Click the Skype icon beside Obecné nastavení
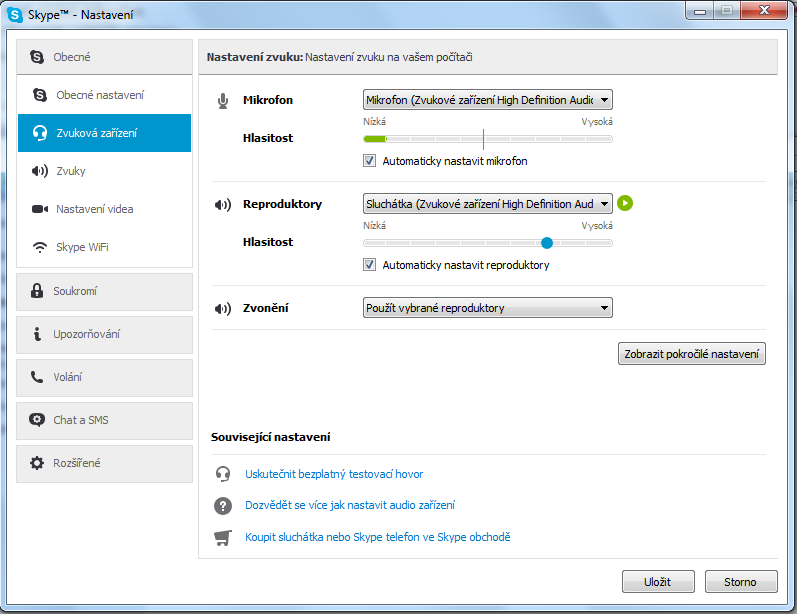Screen dimensions: 797x614 pos(40,95)
